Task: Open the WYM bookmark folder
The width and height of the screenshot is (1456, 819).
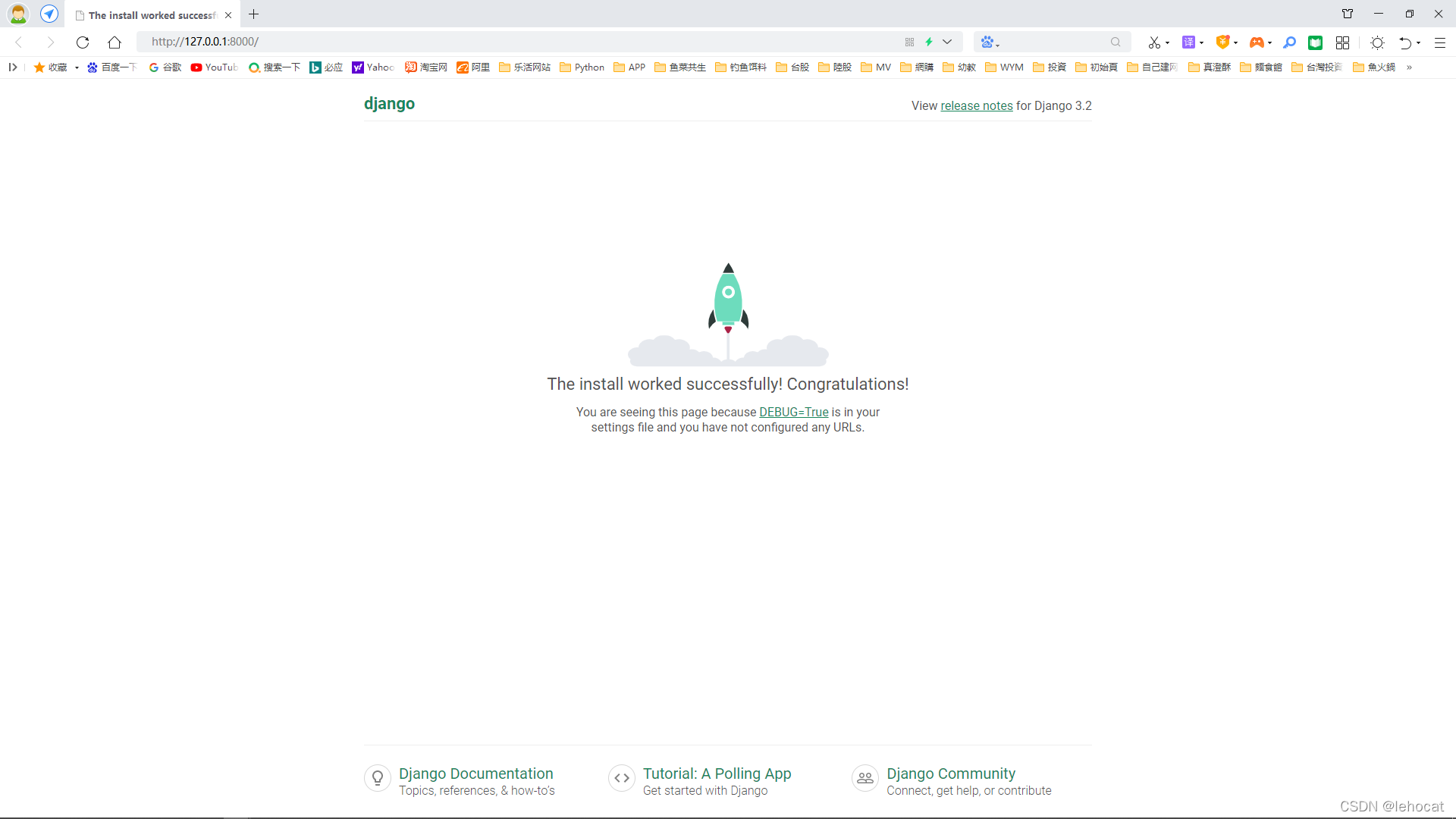Action: click(x=1004, y=67)
